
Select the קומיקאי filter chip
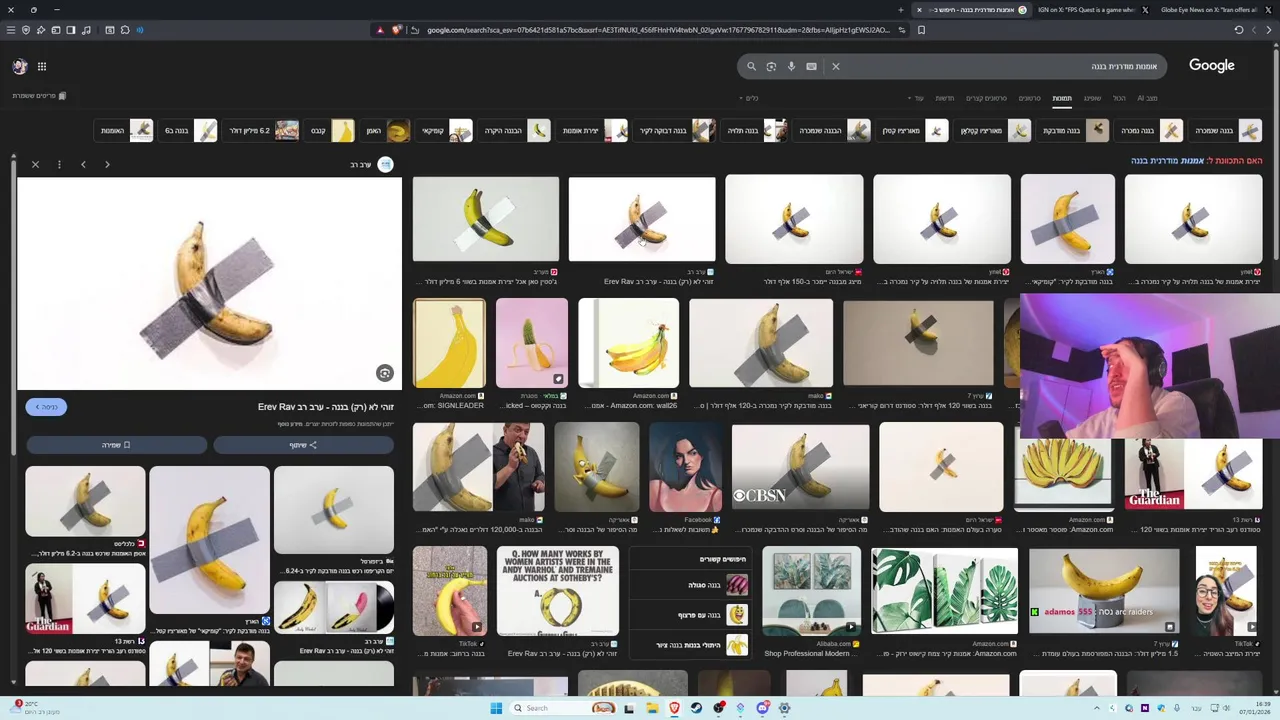coord(445,131)
